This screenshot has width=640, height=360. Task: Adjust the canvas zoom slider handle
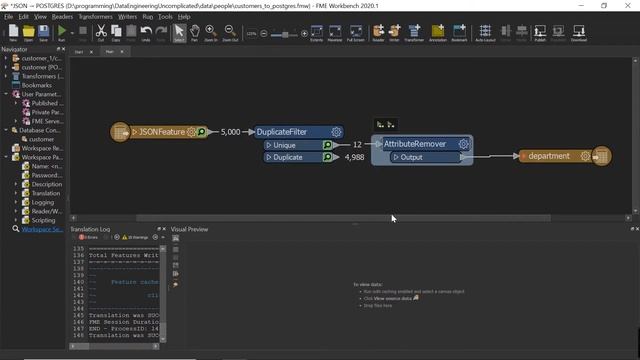tap(285, 34)
